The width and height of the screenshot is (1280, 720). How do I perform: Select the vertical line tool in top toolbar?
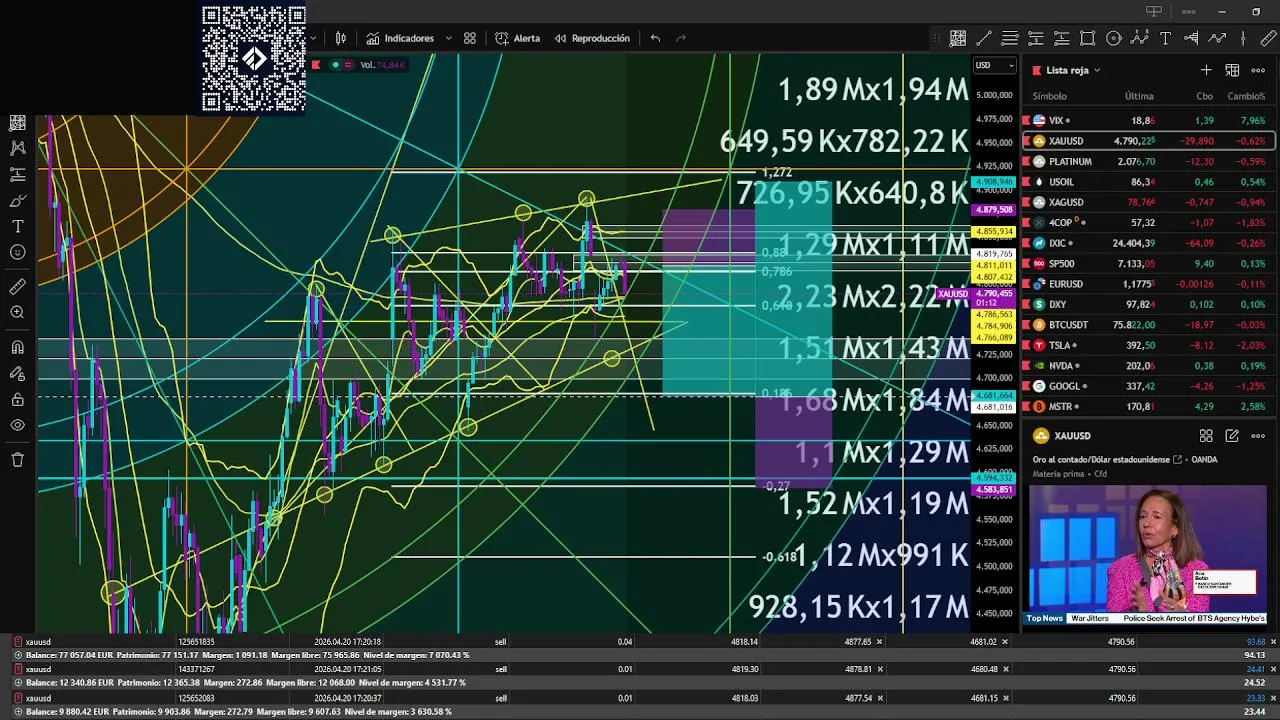[1243, 38]
